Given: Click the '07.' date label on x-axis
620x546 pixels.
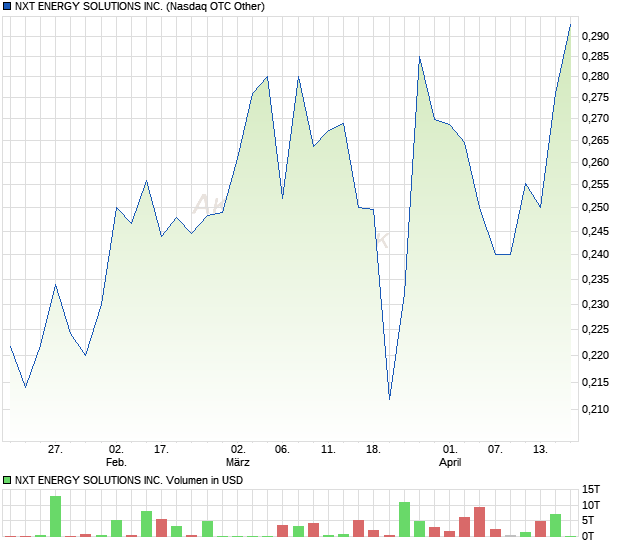Looking at the screenshot, I should (x=495, y=450).
